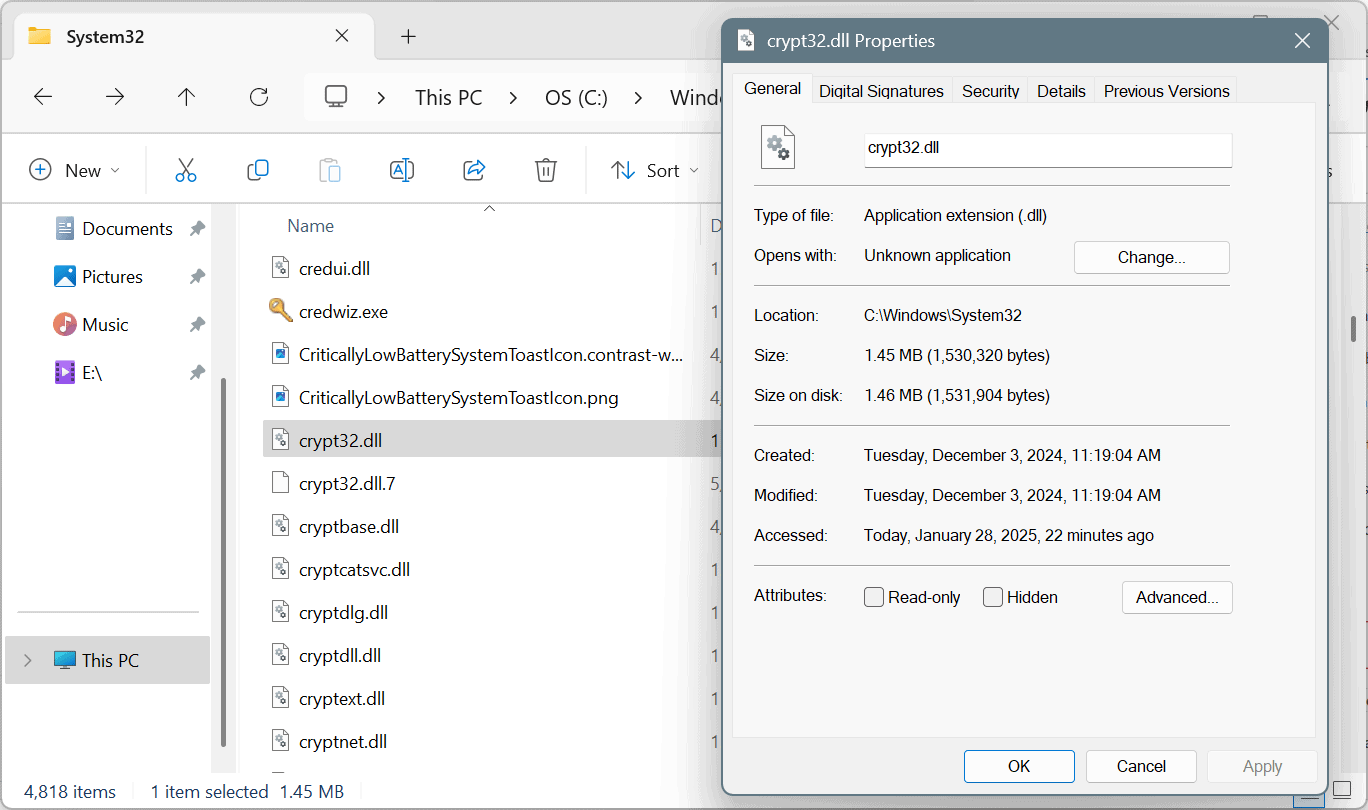Expand chevron after OS (C:) breadcrumb
The image size is (1368, 810).
click(638, 97)
